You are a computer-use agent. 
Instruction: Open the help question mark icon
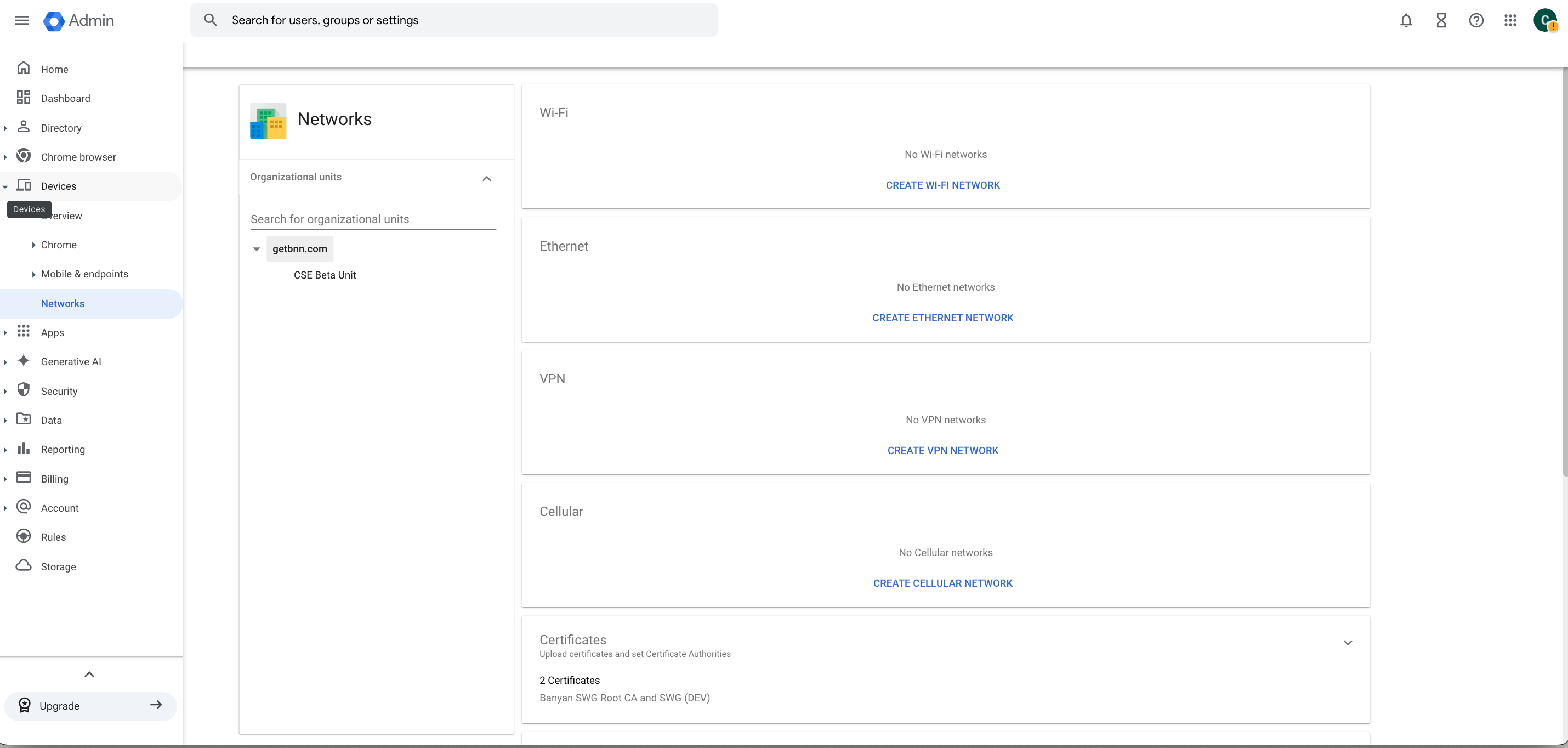pyautogui.click(x=1475, y=20)
